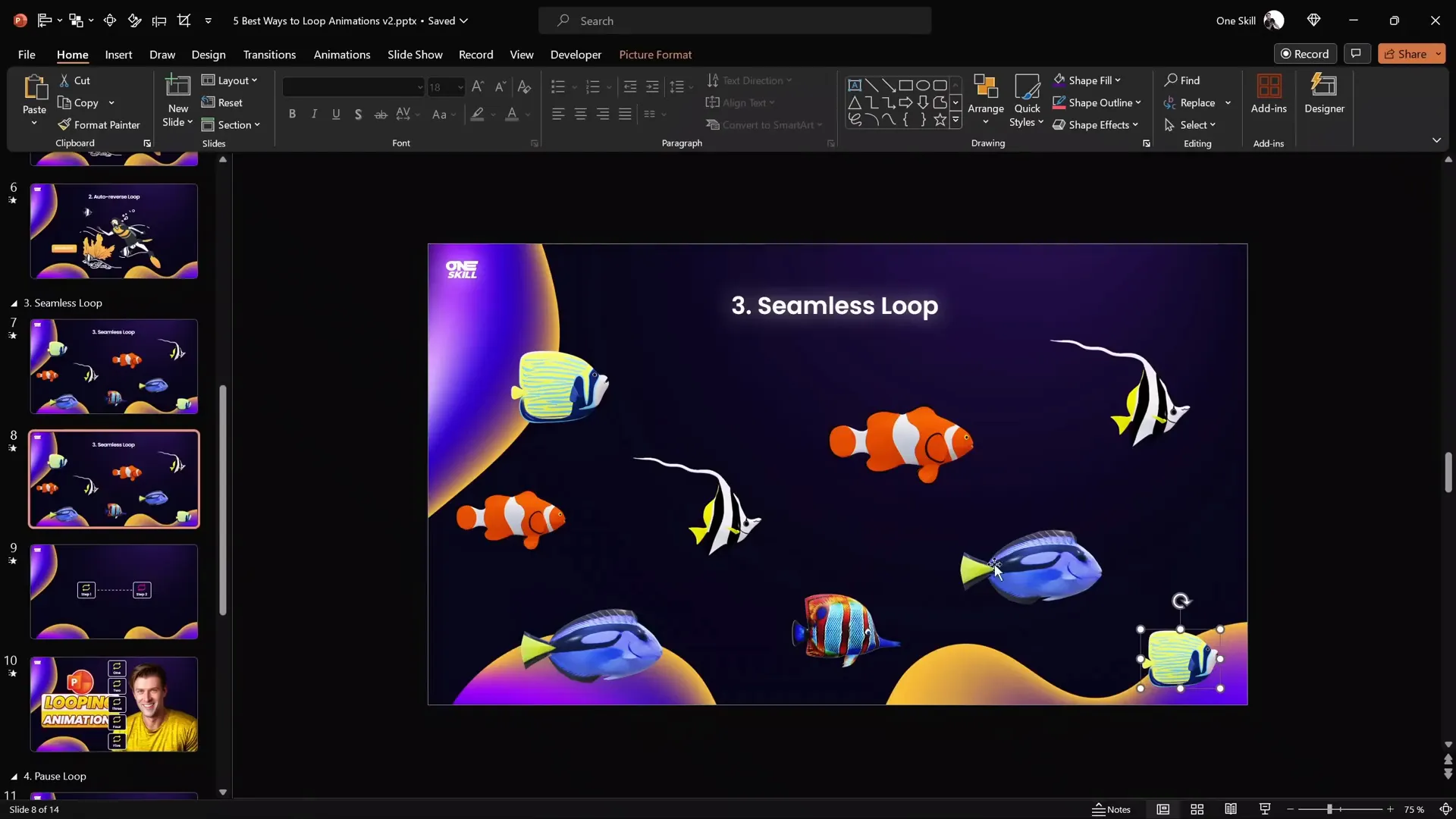Click the Replace button
This screenshot has height=819, width=1456.
click(x=1190, y=102)
